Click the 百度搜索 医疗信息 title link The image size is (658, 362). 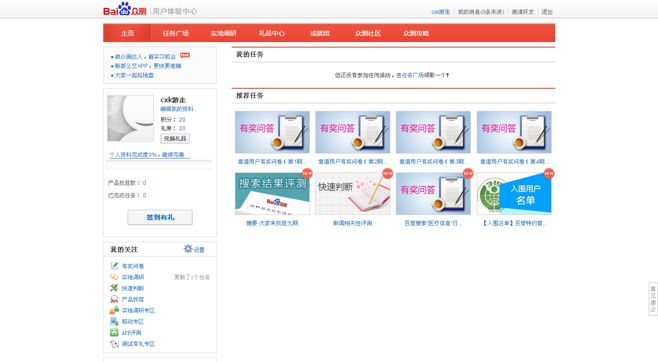433,223
